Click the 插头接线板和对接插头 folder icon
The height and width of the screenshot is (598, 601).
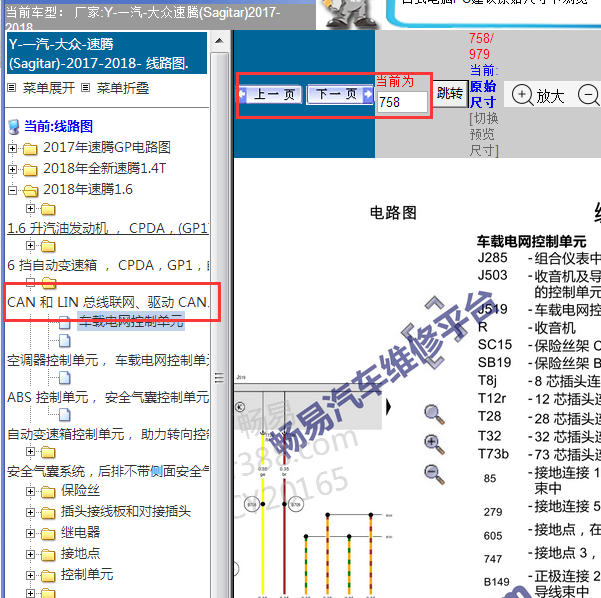[48, 513]
